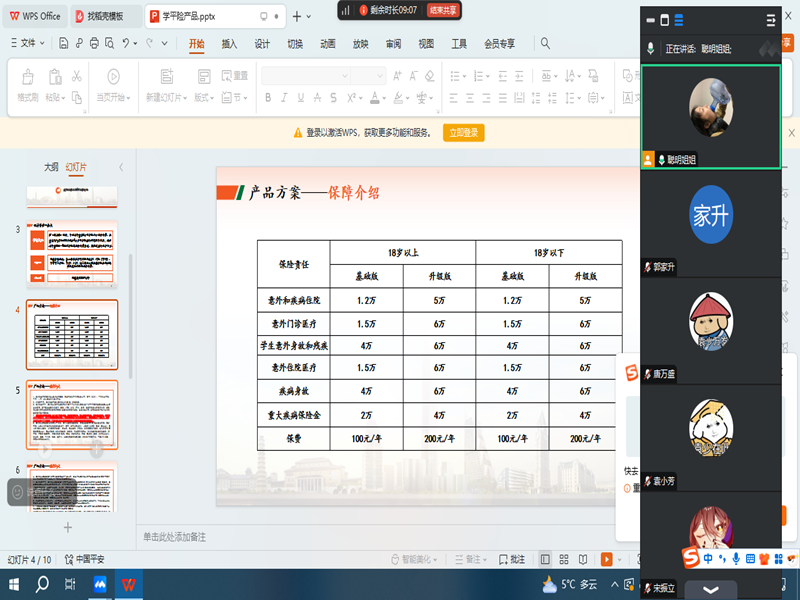Select the Format Painter (格式刷) tool
This screenshot has width=800, height=600.
click(x=25, y=77)
